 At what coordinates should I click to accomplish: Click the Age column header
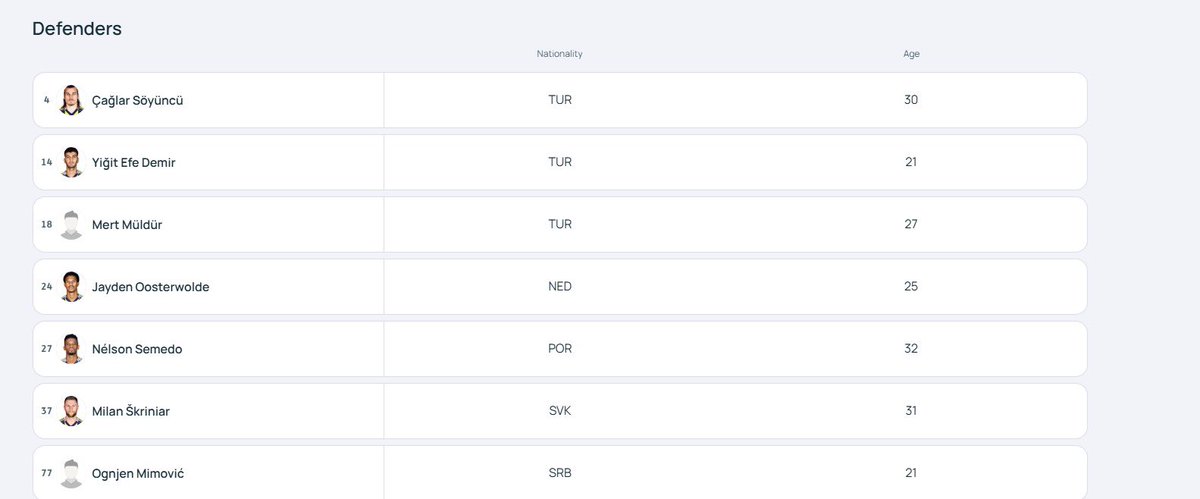(x=911, y=54)
